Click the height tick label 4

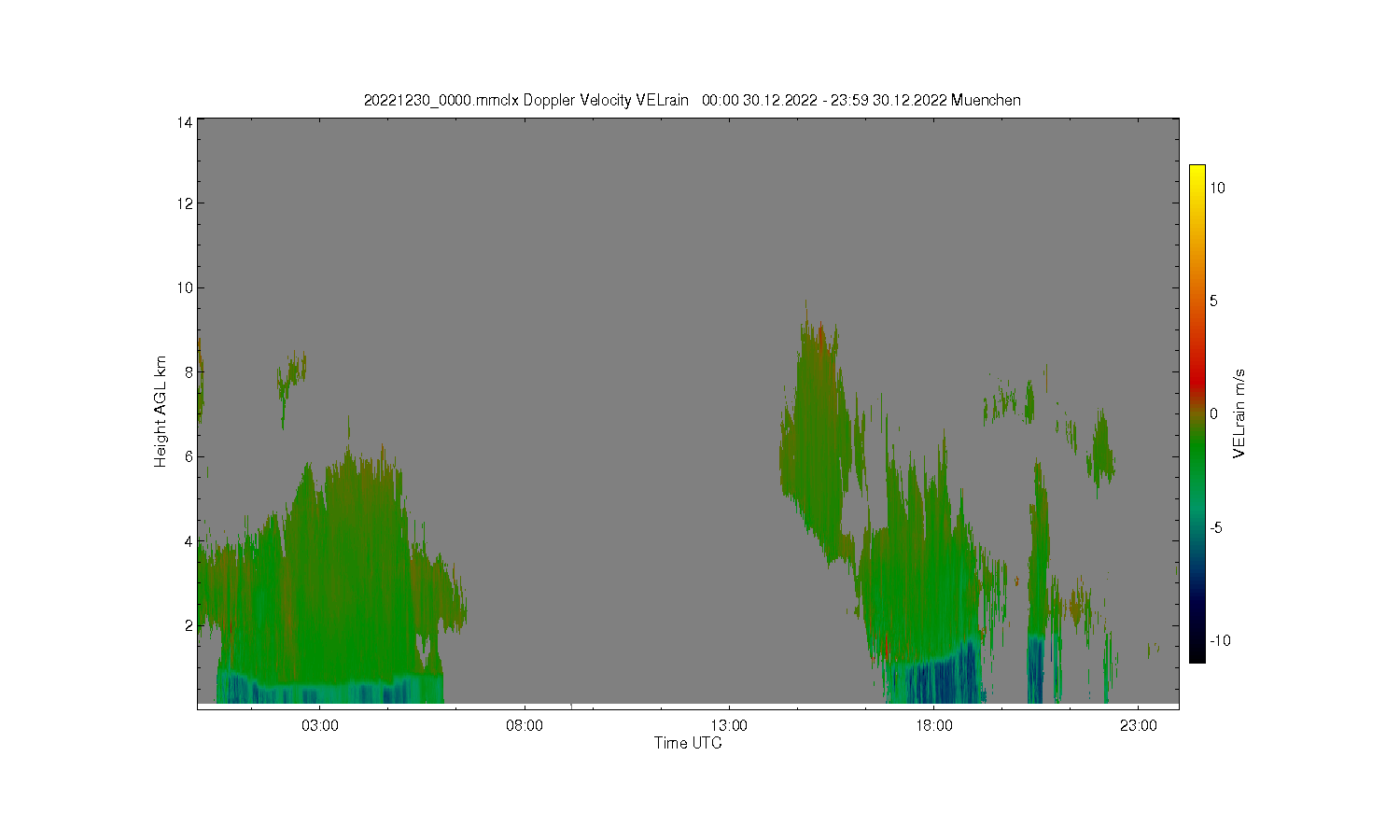[189, 541]
